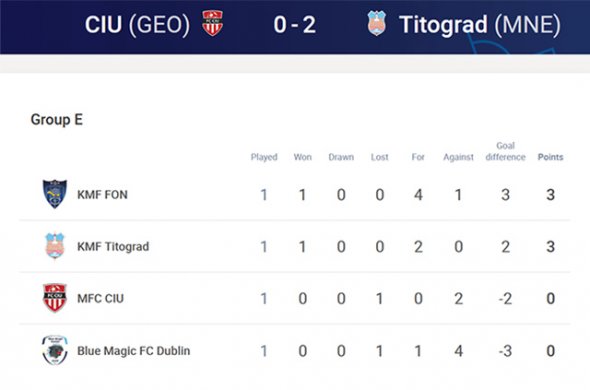Open the KMF Titograd team link
The width and height of the screenshot is (590, 390).
tap(113, 247)
